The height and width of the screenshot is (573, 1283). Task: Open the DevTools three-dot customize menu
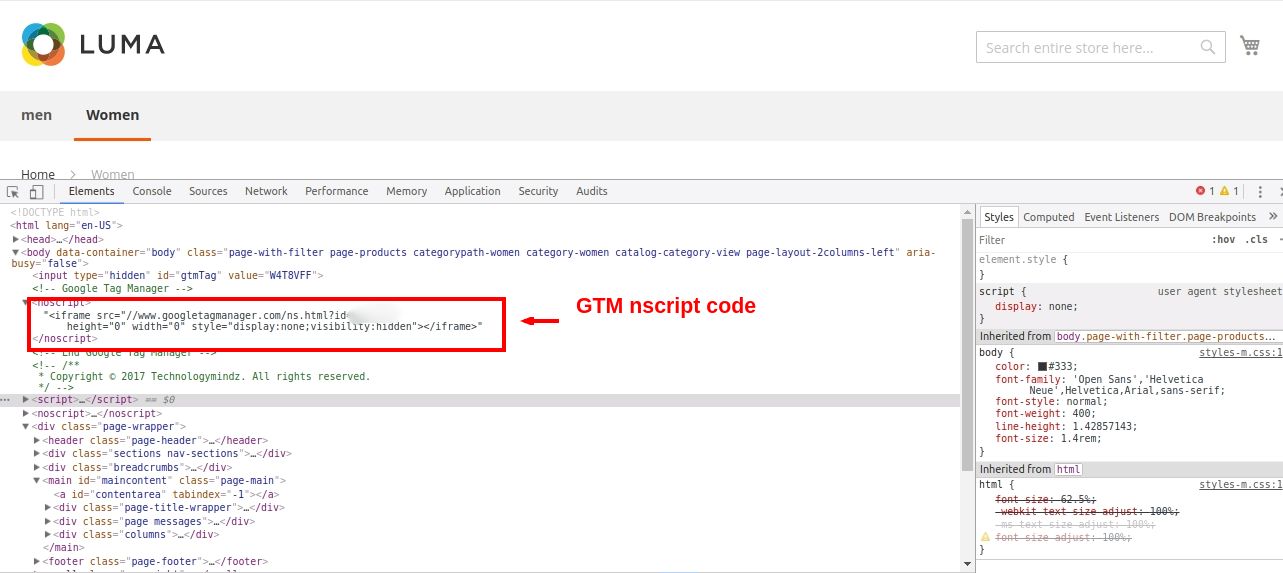click(1261, 191)
